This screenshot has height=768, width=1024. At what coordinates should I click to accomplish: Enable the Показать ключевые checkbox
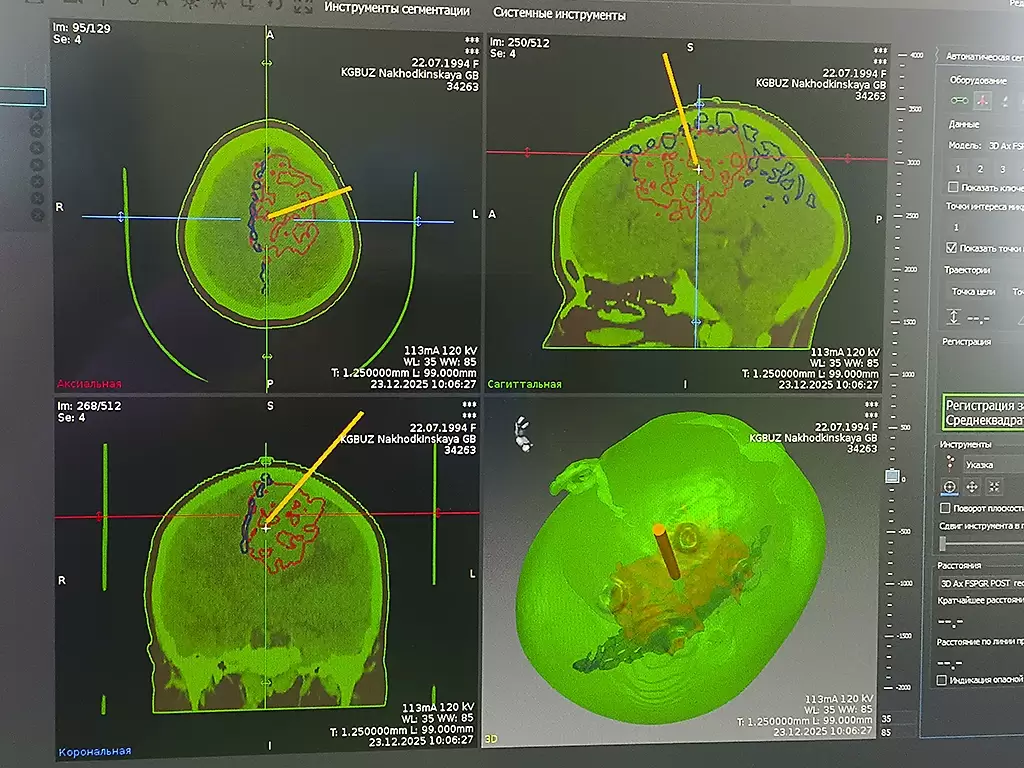pos(953,187)
